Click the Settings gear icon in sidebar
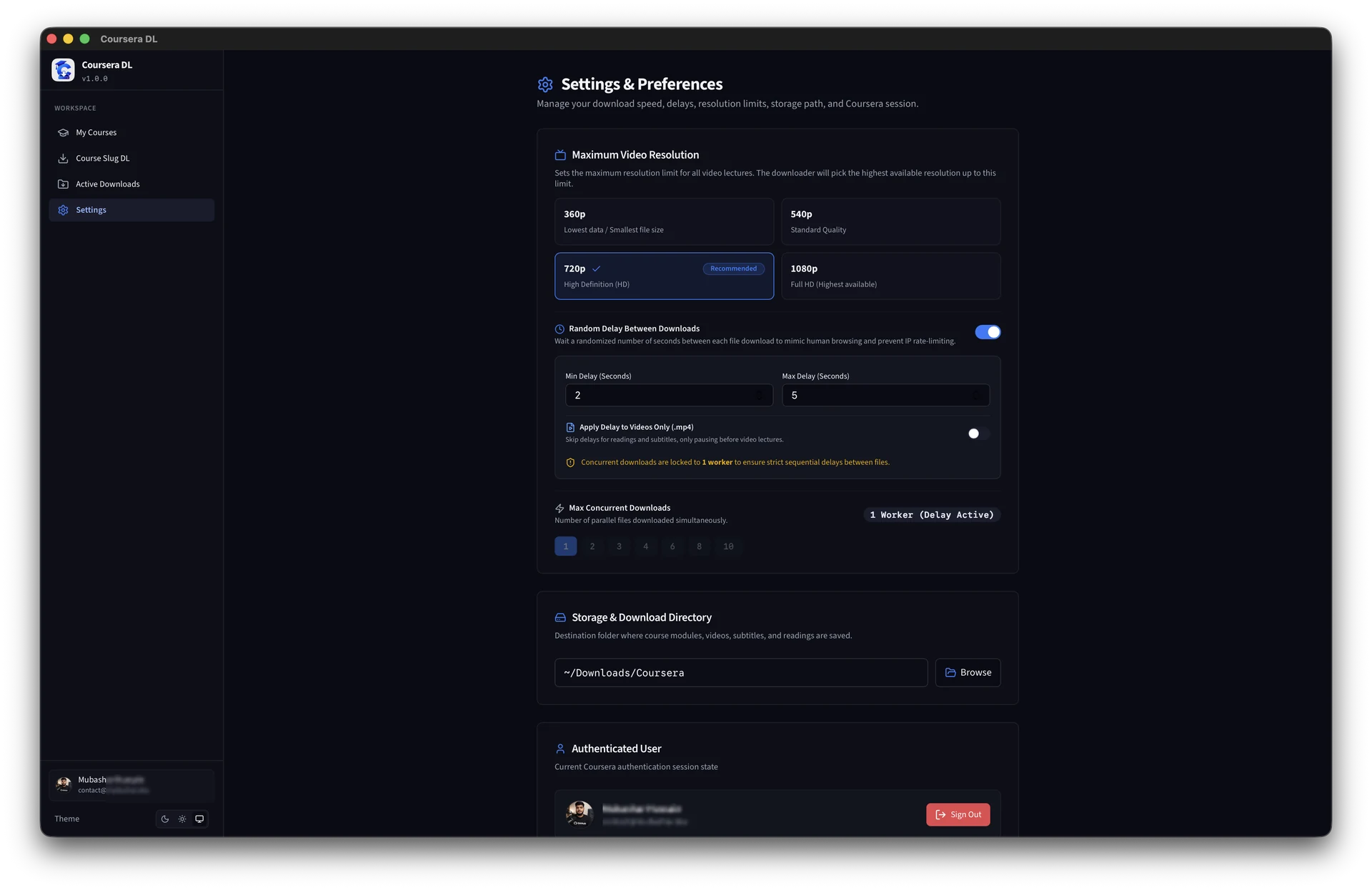Image resolution: width=1372 pixels, height=890 pixels. [x=63, y=210]
